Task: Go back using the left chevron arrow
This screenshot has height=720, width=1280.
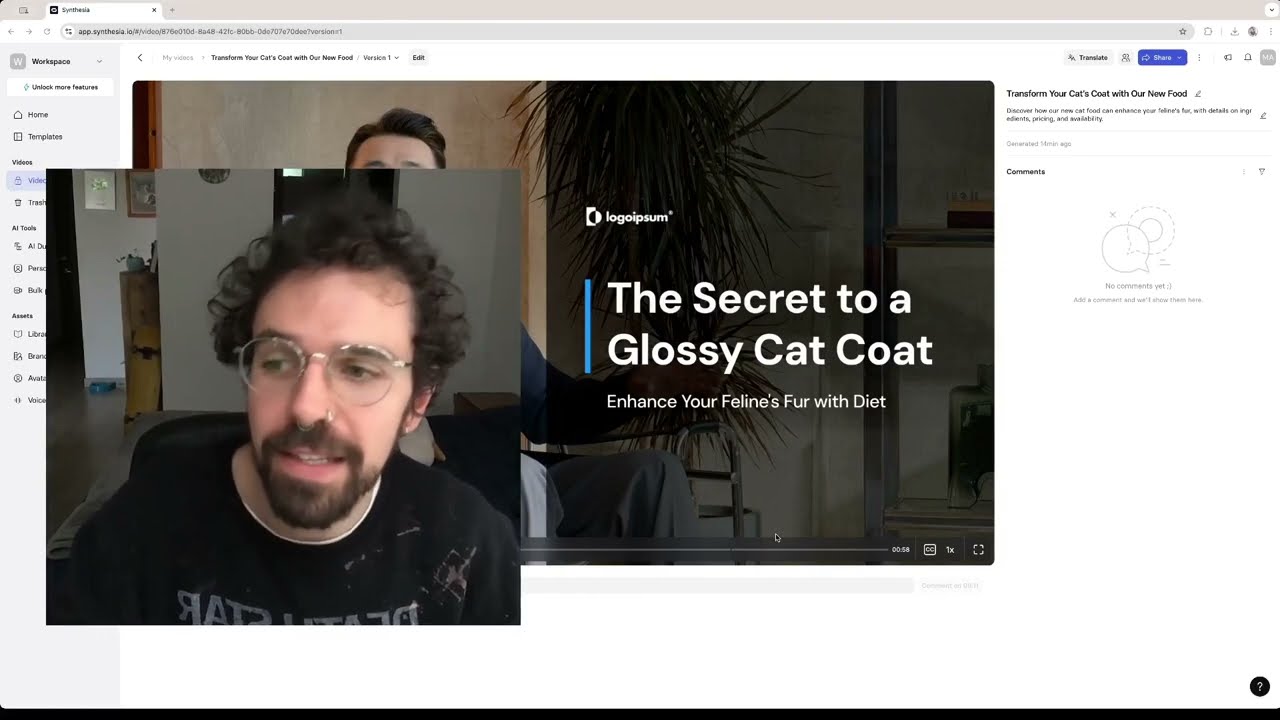Action: (x=140, y=58)
